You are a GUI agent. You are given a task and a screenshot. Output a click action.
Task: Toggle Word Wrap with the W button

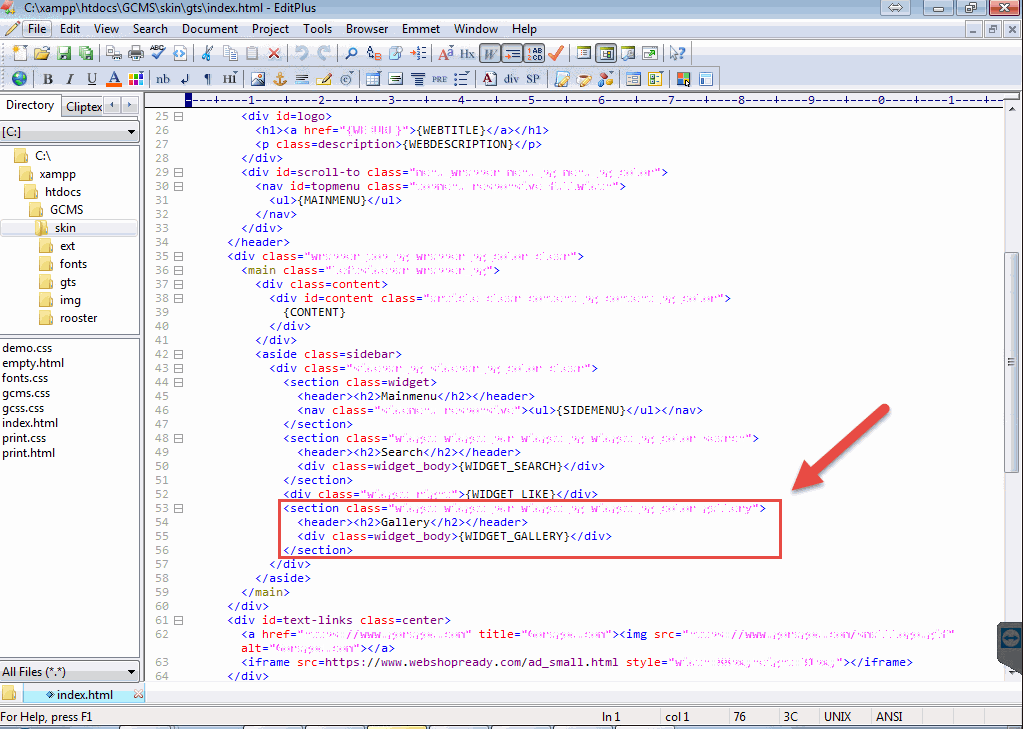click(489, 53)
